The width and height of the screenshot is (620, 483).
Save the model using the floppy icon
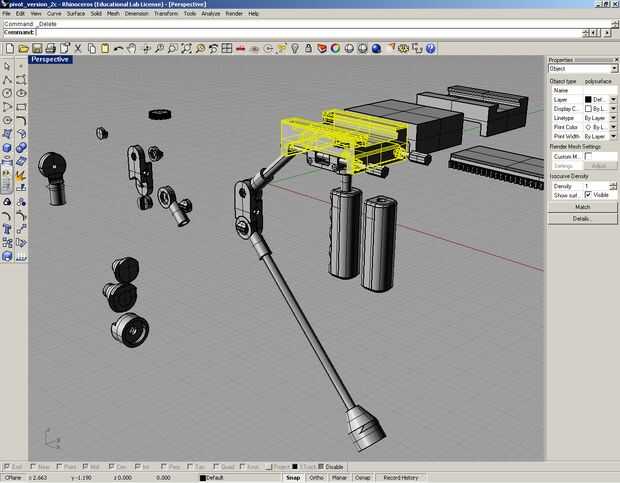37,48
